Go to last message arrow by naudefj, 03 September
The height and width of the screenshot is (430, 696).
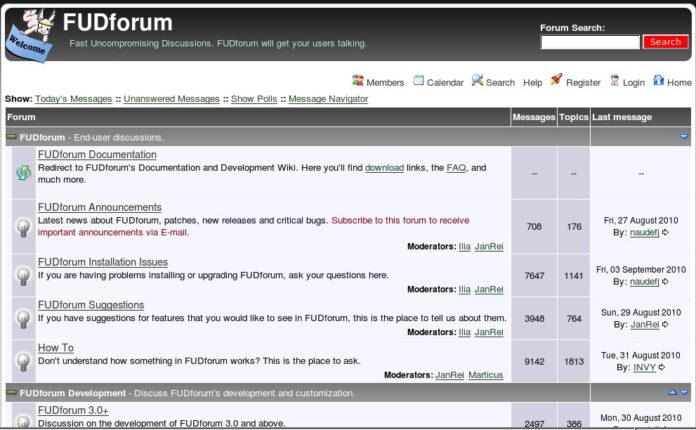665,281
